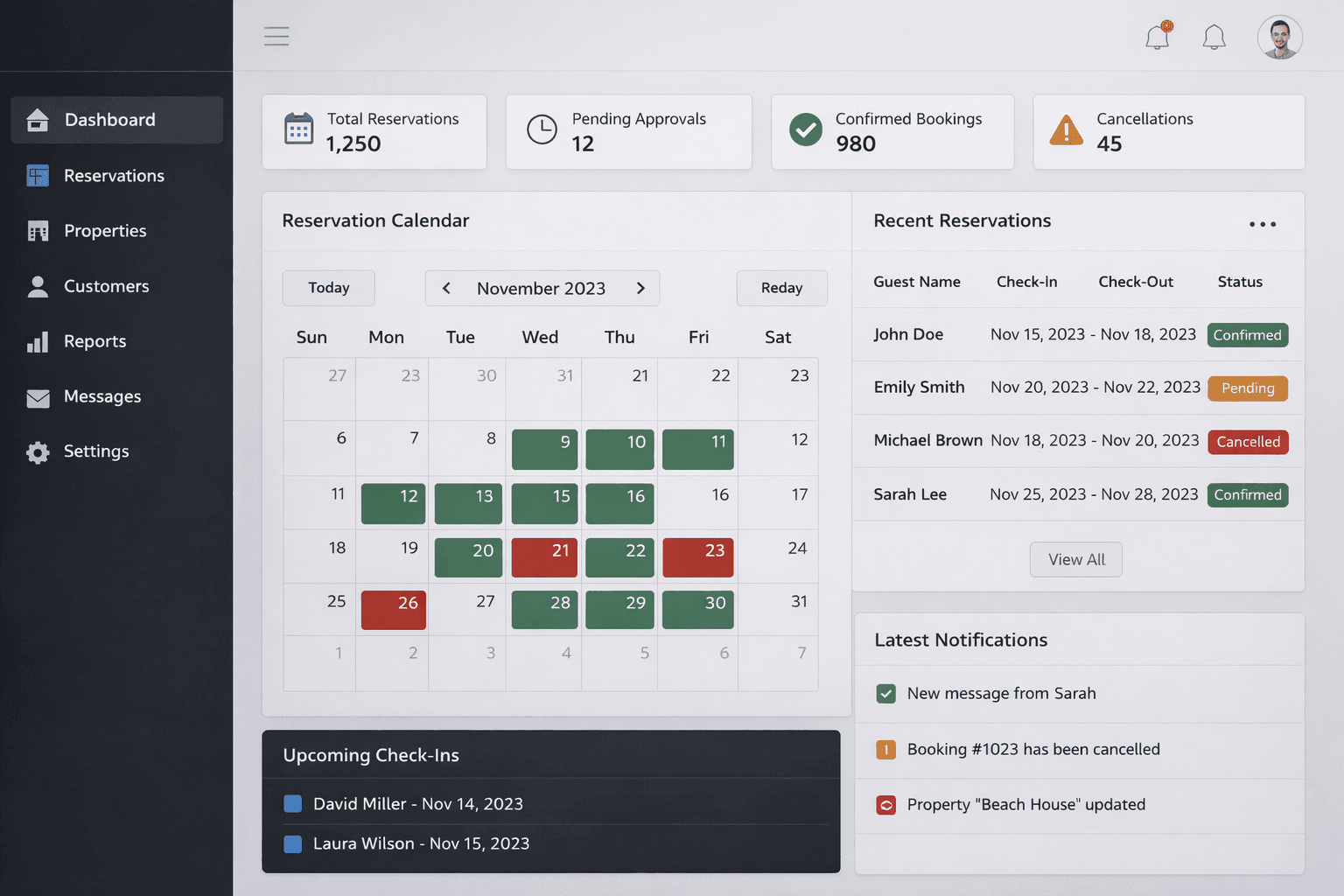The image size is (1344, 896).
Task: Toggle the New message from Sarah checkbox
Action: click(885, 694)
